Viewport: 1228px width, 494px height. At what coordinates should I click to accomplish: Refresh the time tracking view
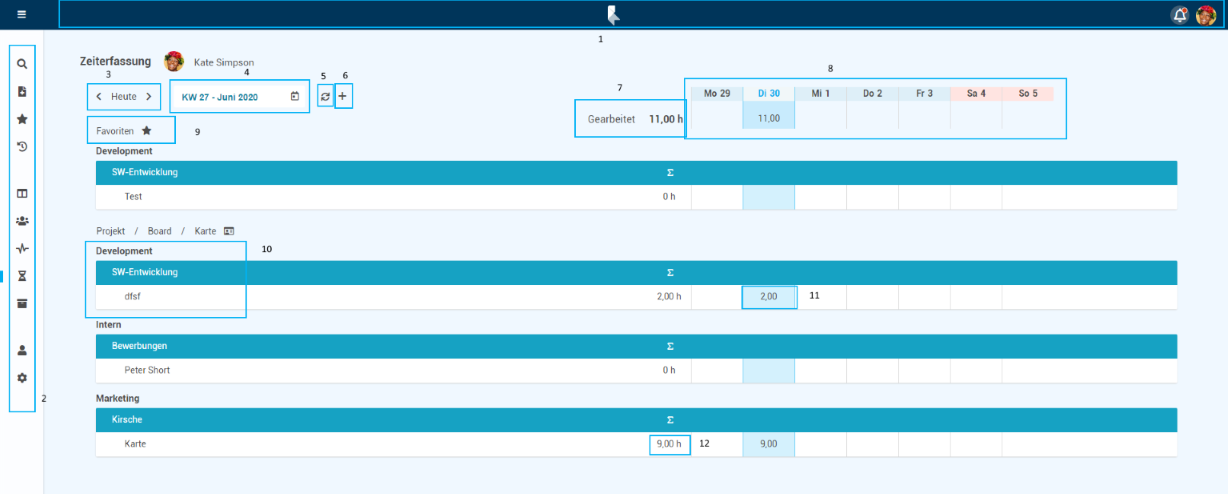coord(325,97)
